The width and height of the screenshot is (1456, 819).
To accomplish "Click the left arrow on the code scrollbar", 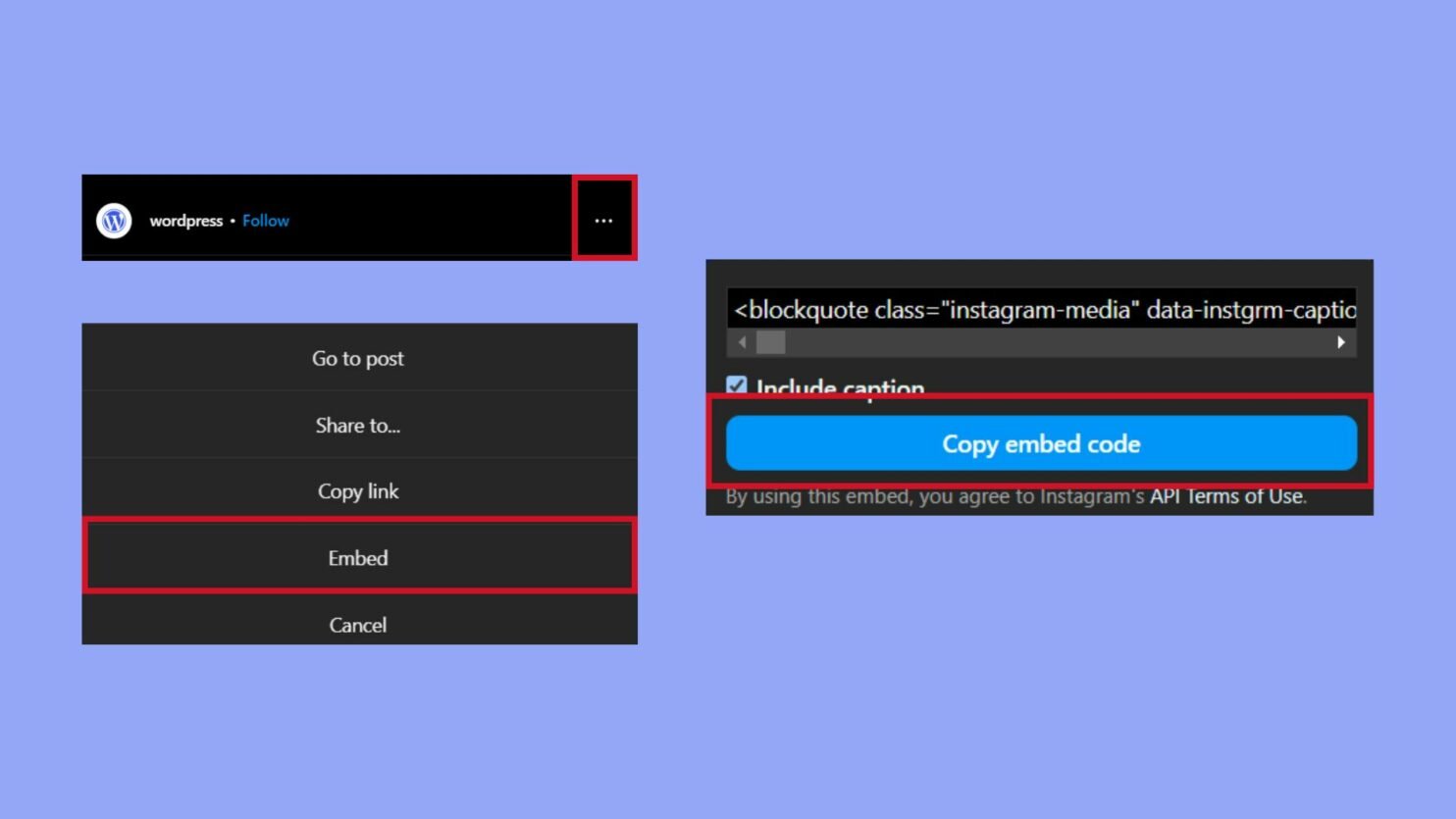I will coord(742,341).
